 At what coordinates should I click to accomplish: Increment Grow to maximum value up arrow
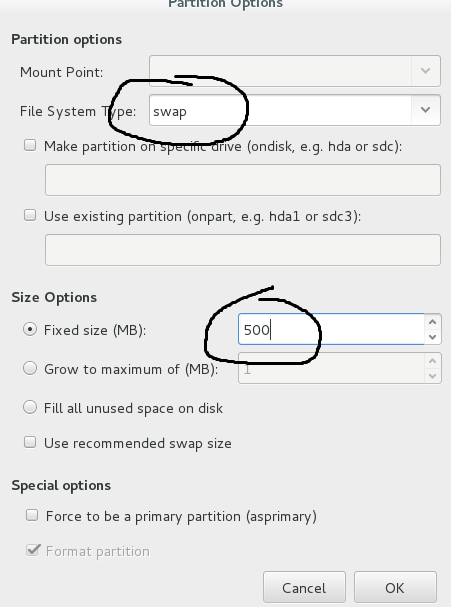(432, 361)
